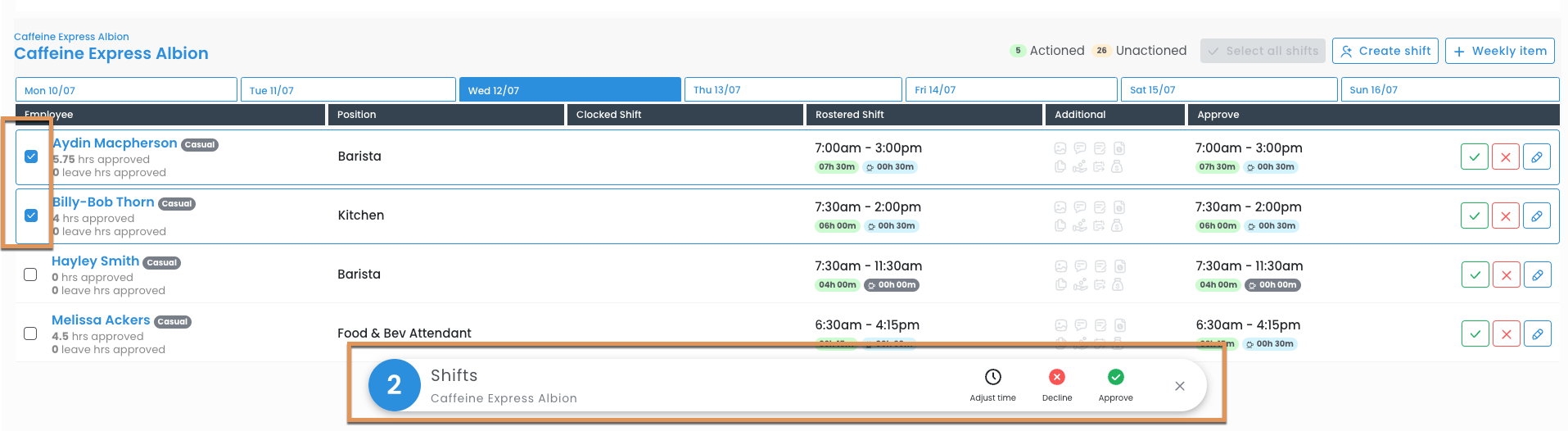This screenshot has width=1568, height=431.
Task: Go to the Sat 15/07 tab
Action: [1228, 89]
